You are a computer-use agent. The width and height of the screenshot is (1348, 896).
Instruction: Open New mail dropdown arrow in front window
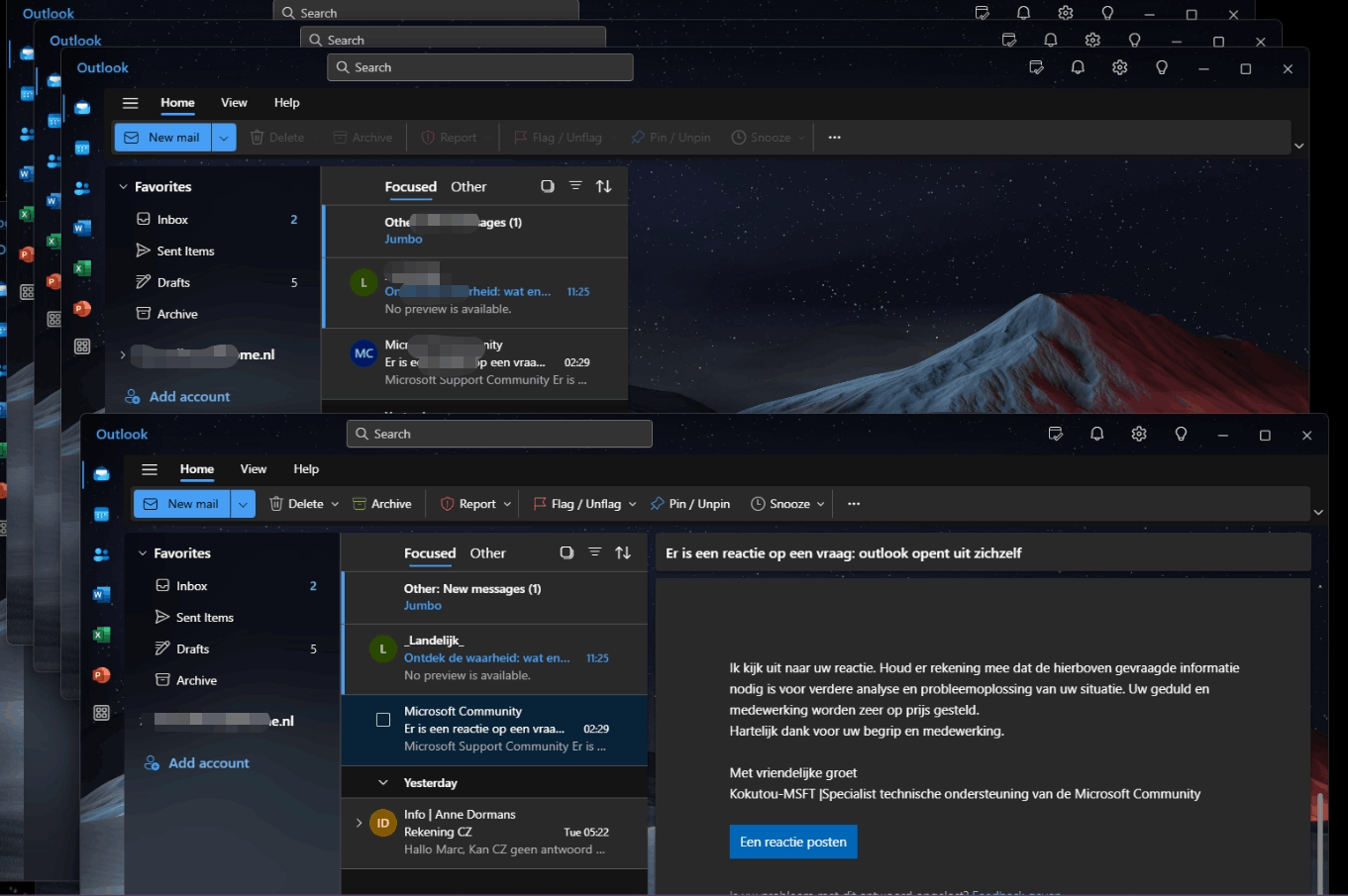(x=243, y=504)
